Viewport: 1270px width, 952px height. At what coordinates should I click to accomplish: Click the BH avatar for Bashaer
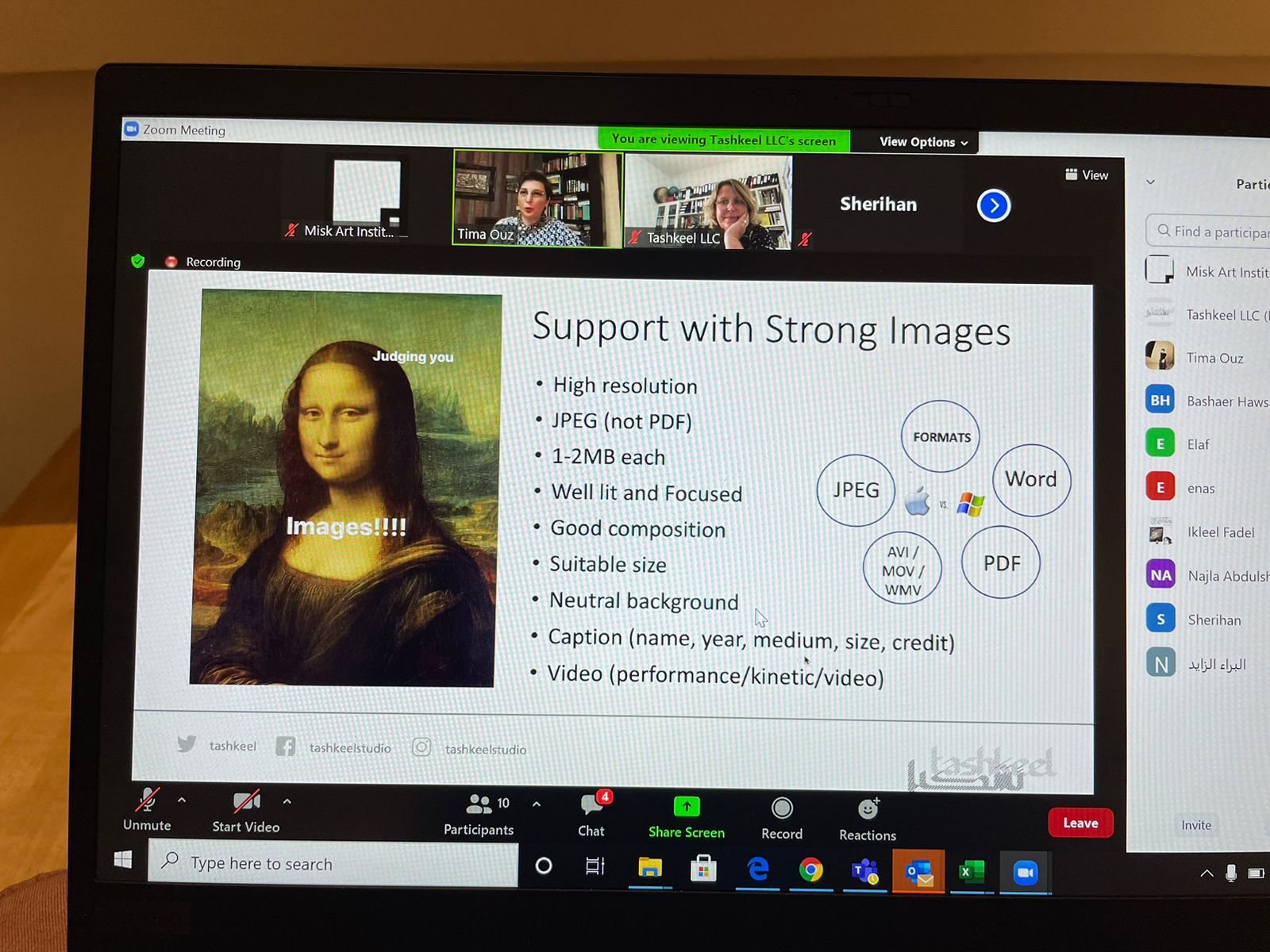pyautogui.click(x=1160, y=400)
